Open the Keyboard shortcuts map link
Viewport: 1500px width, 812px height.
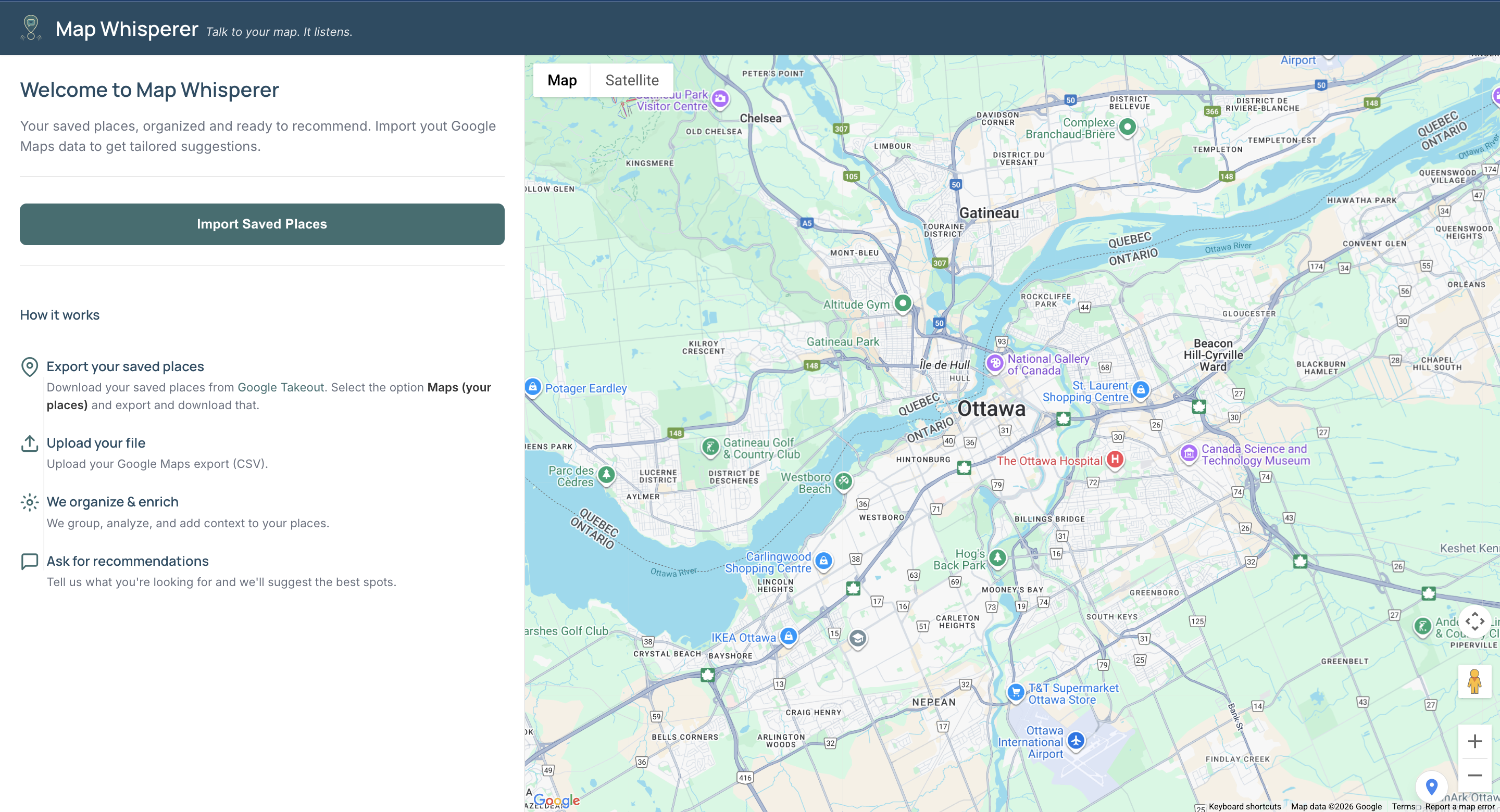point(1244,806)
